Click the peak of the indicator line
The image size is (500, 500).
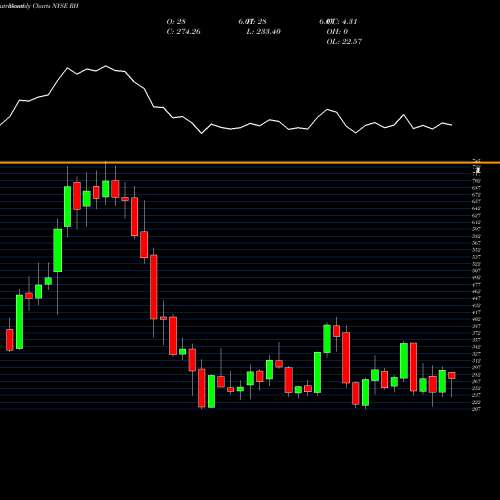coord(106,66)
